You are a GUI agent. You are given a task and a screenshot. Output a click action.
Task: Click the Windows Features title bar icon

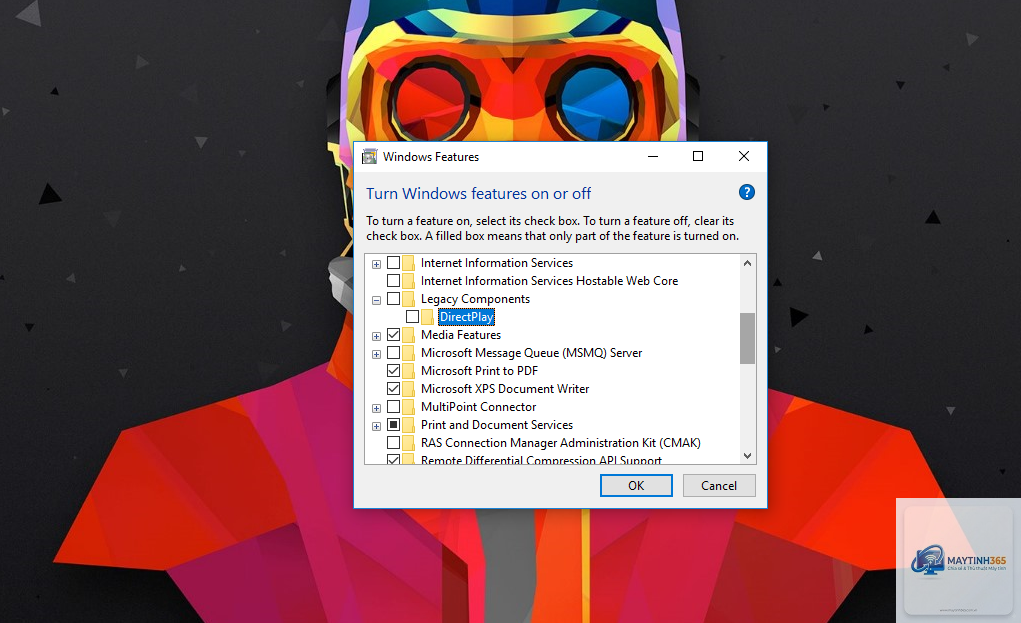click(370, 156)
